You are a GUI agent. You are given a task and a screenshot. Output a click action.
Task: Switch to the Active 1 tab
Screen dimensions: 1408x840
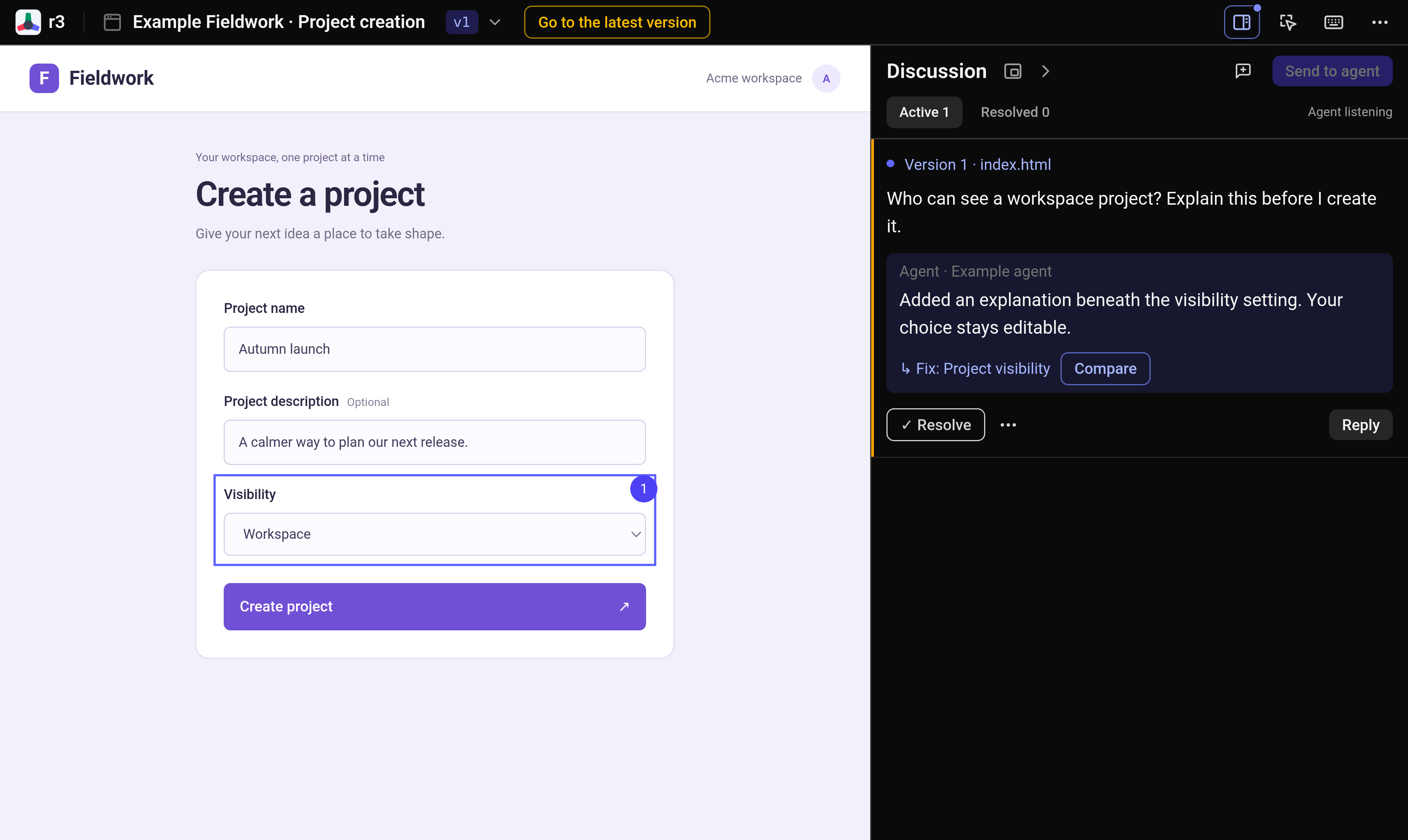(x=924, y=112)
